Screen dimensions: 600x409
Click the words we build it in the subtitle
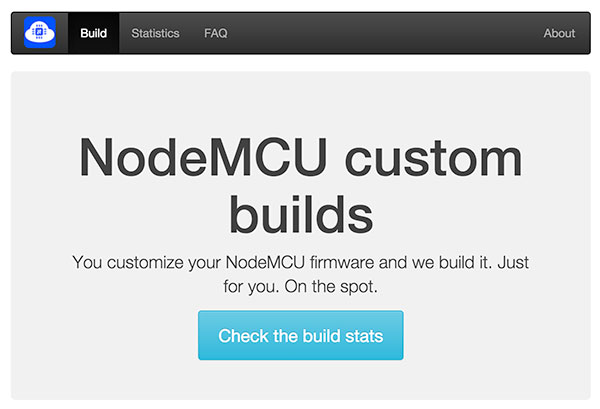click(x=432, y=262)
